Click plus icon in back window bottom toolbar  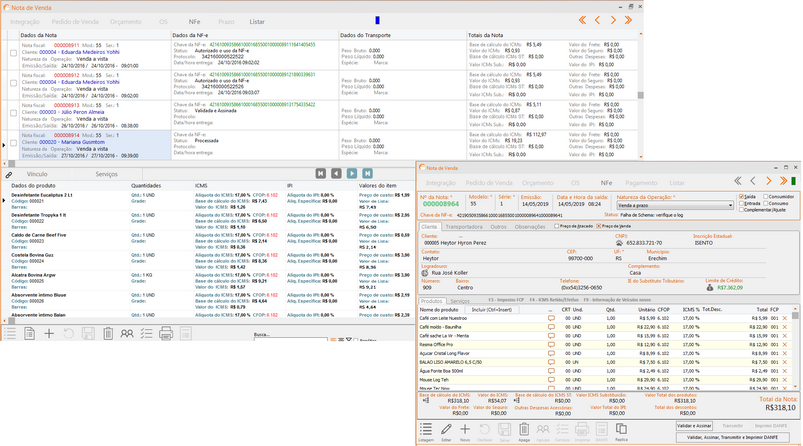(49, 334)
